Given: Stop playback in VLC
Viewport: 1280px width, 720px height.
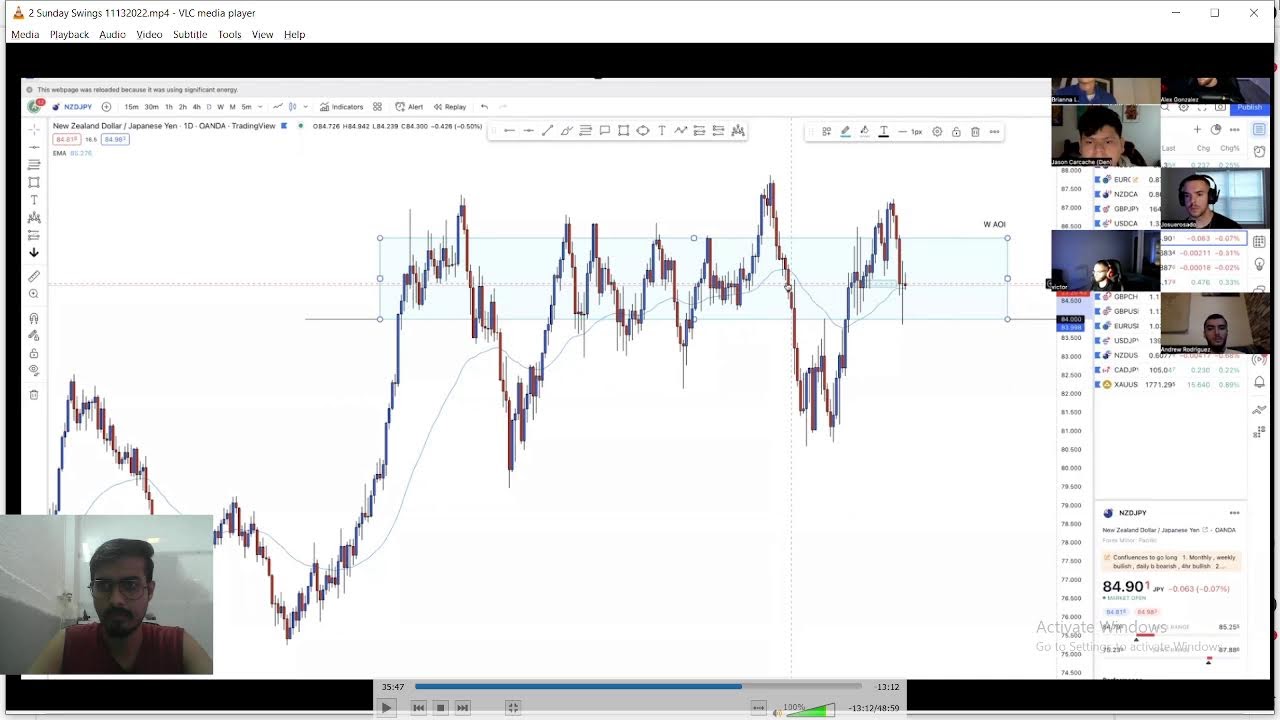Looking at the screenshot, I should pyautogui.click(x=440, y=708).
